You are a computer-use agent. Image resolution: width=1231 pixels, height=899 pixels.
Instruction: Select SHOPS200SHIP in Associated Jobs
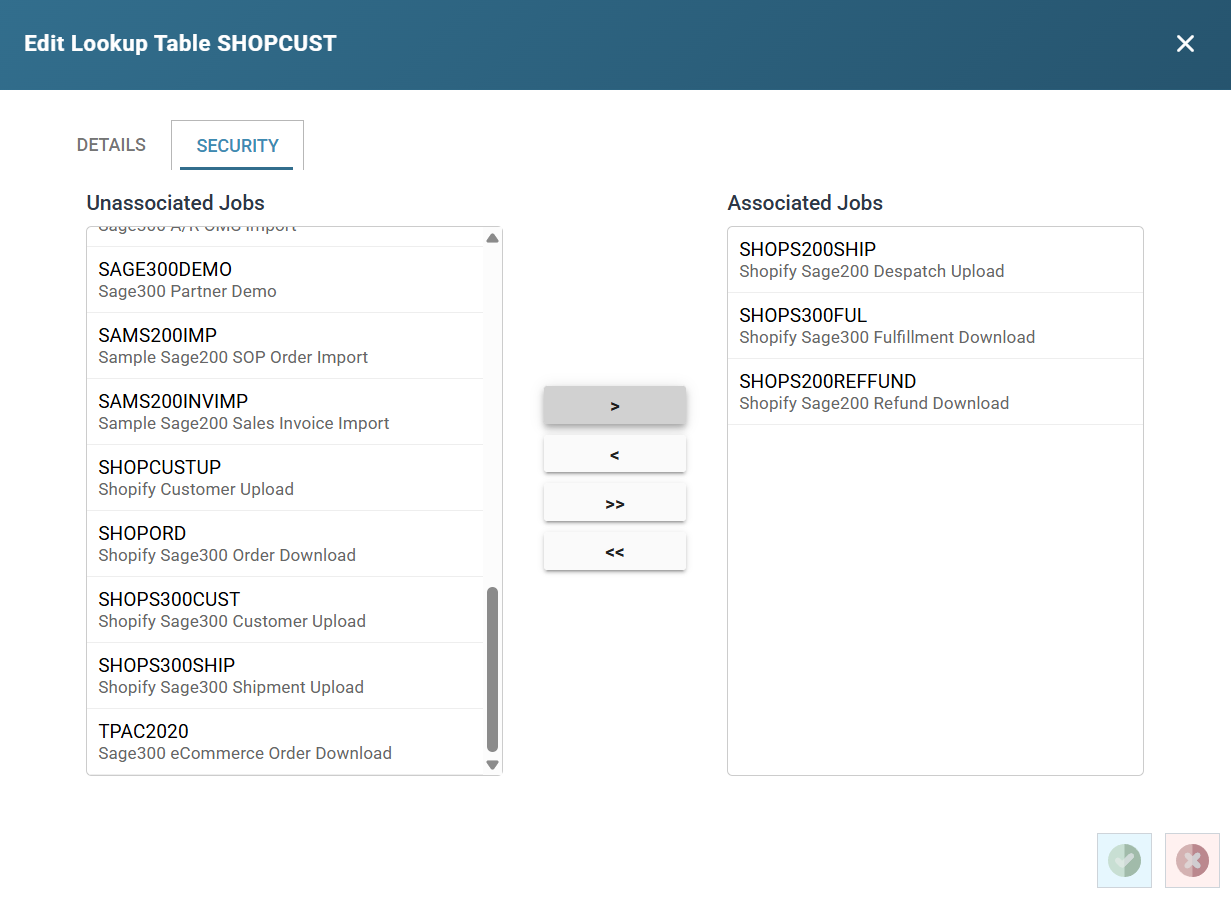935,260
